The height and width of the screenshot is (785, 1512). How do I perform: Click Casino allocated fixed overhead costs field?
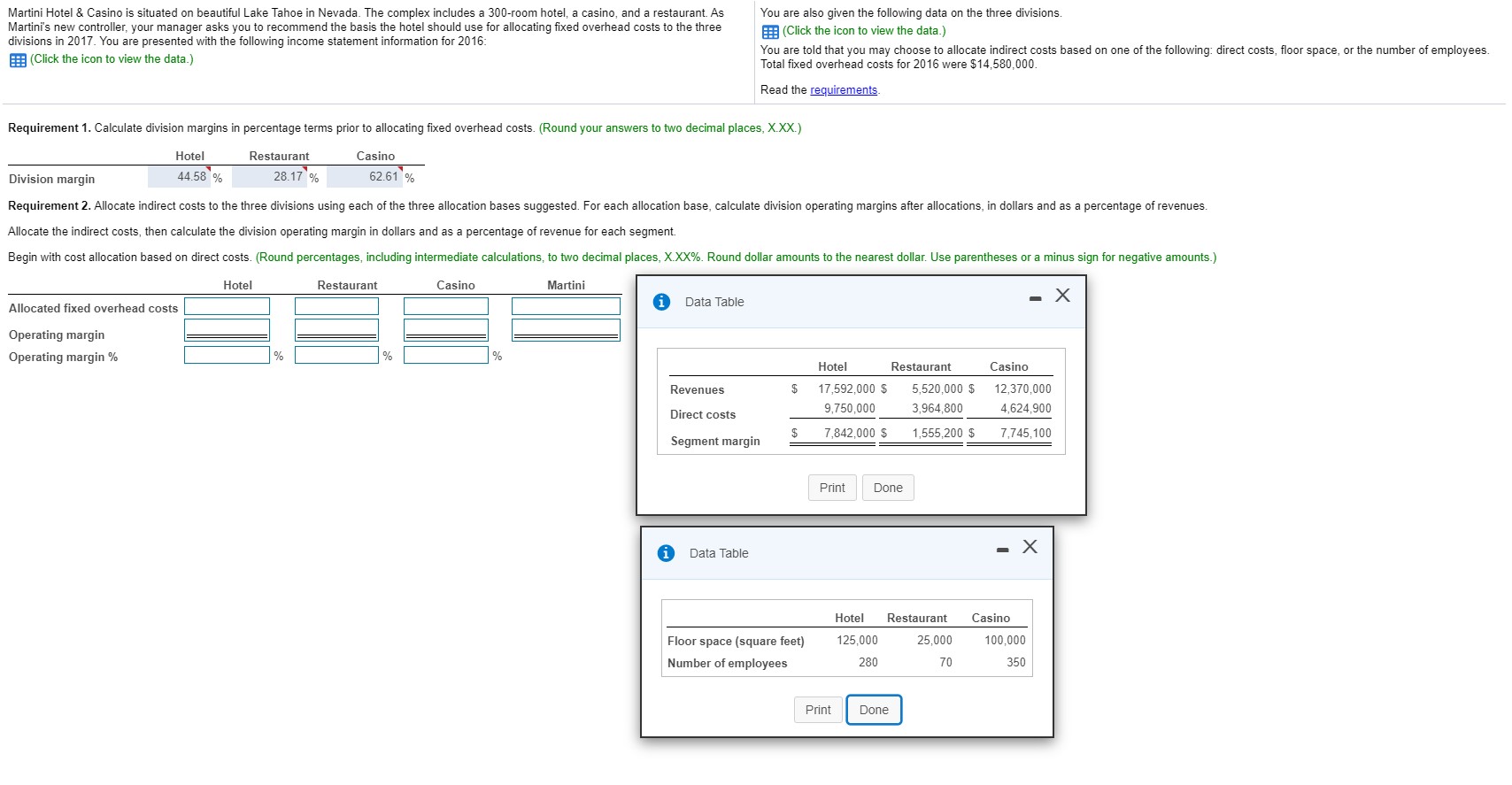(x=446, y=306)
